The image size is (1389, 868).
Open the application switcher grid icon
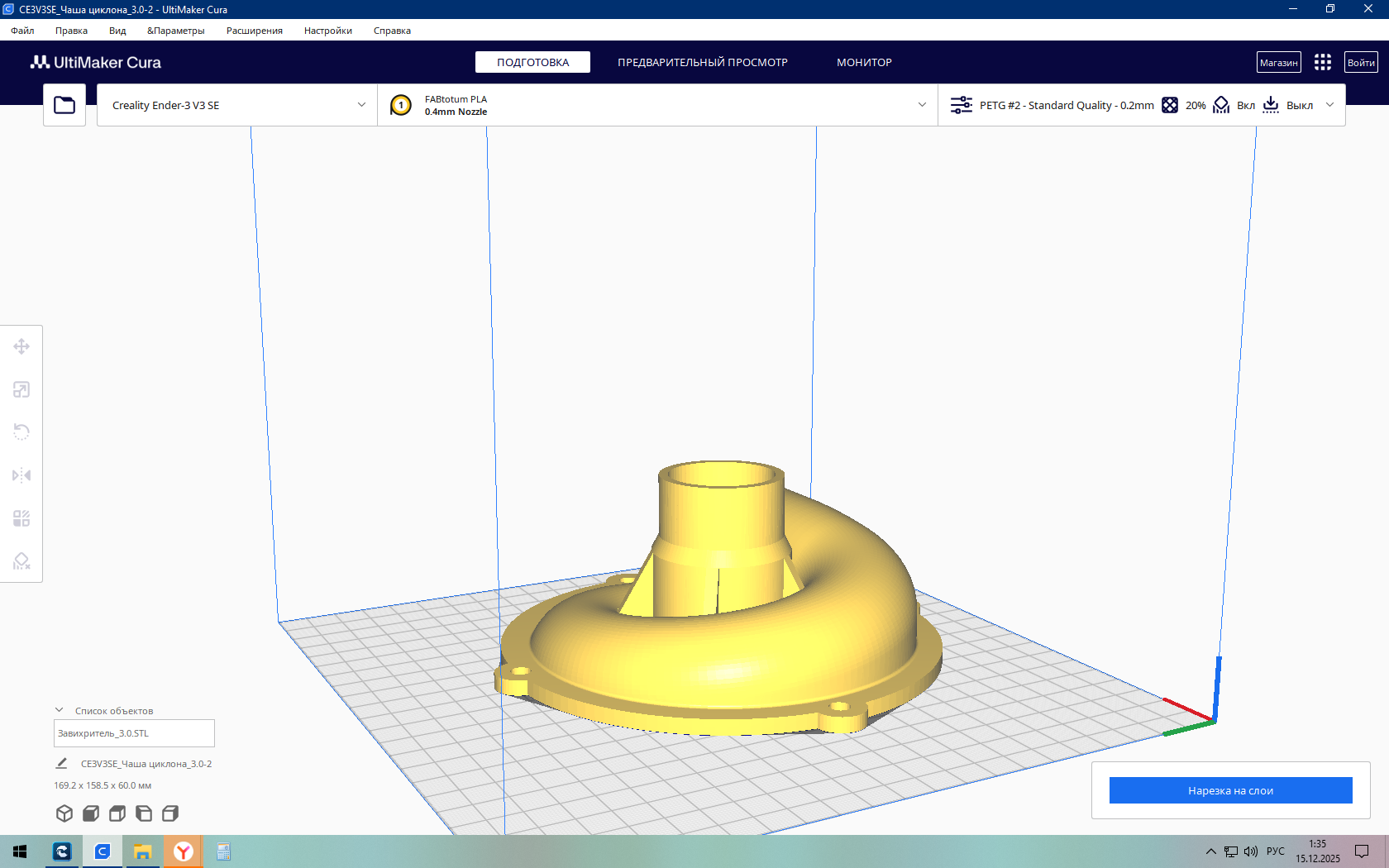[1323, 62]
